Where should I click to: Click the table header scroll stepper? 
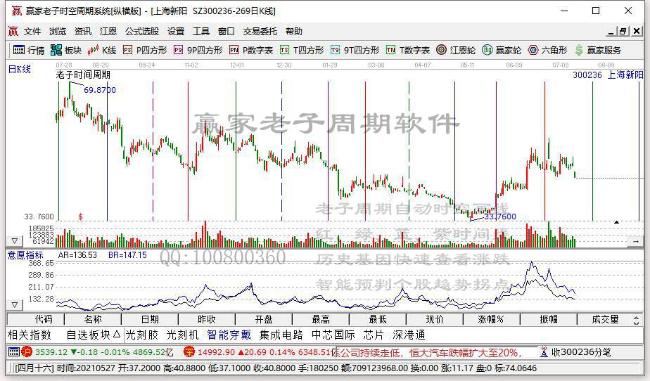(636, 320)
